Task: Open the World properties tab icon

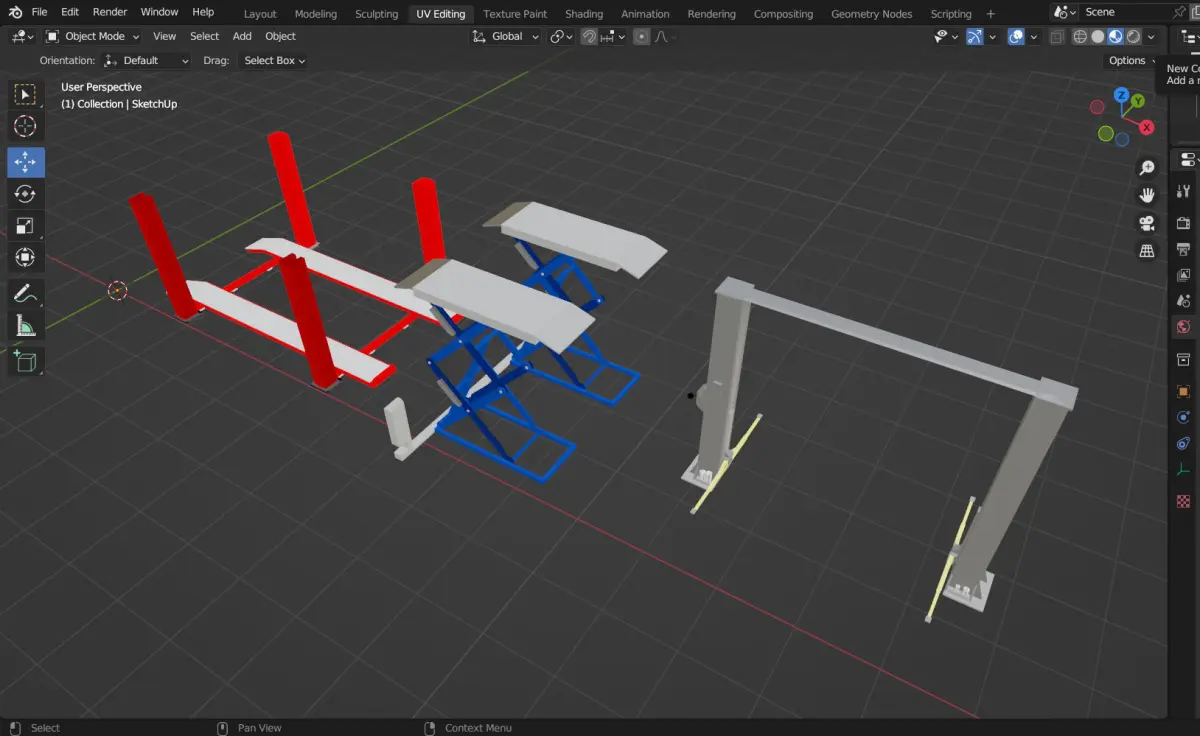Action: click(1184, 326)
